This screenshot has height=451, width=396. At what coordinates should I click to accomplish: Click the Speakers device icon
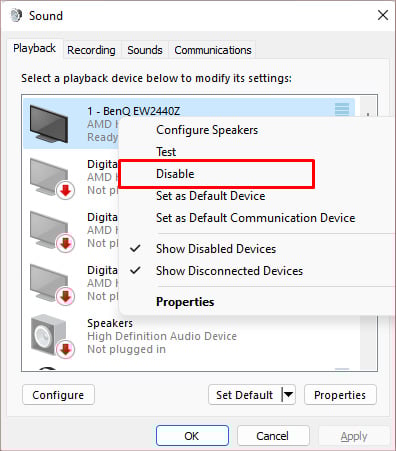(x=49, y=335)
